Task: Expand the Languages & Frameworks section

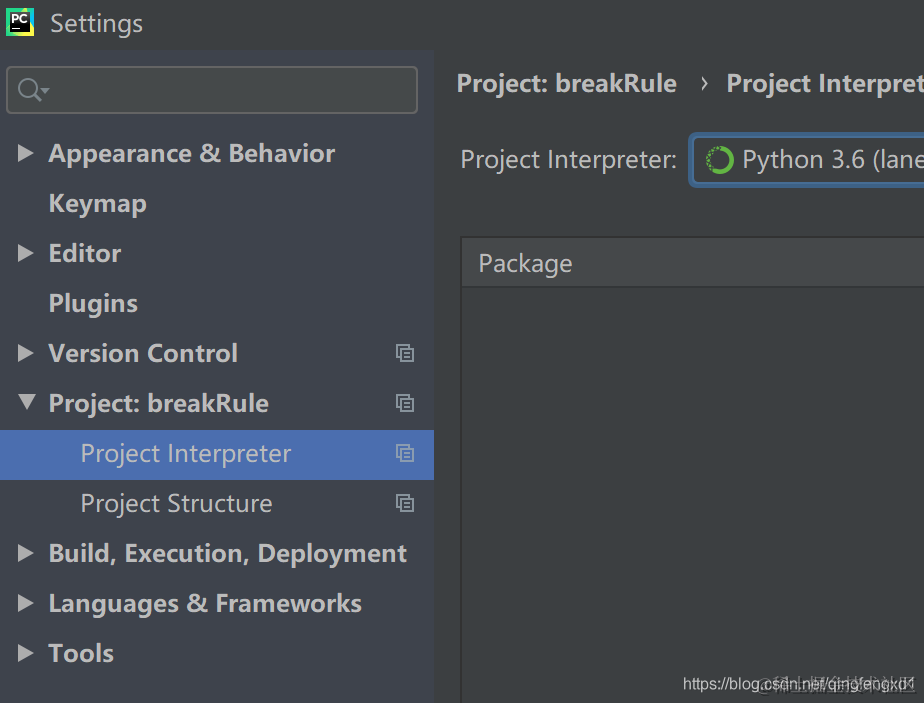Action: [26, 603]
